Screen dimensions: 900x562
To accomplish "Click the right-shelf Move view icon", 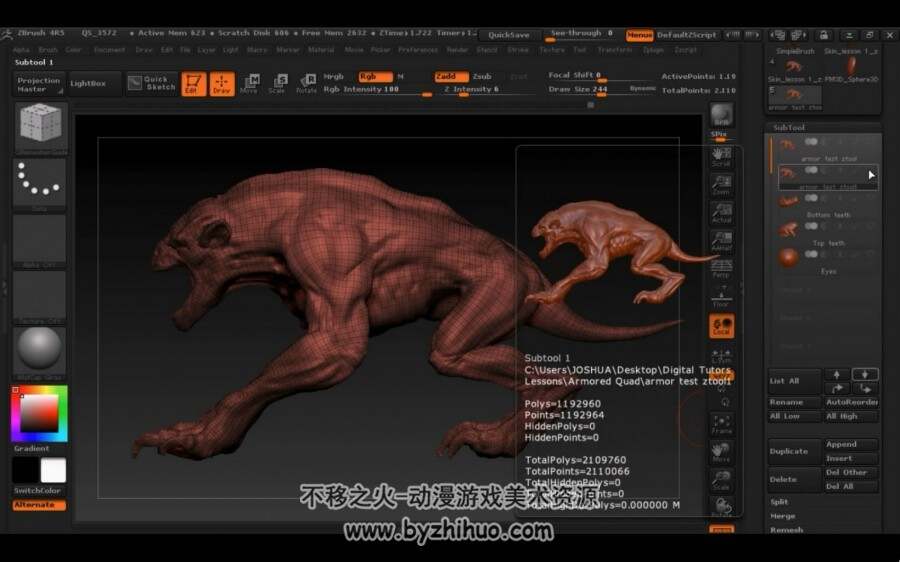I will pos(721,452).
